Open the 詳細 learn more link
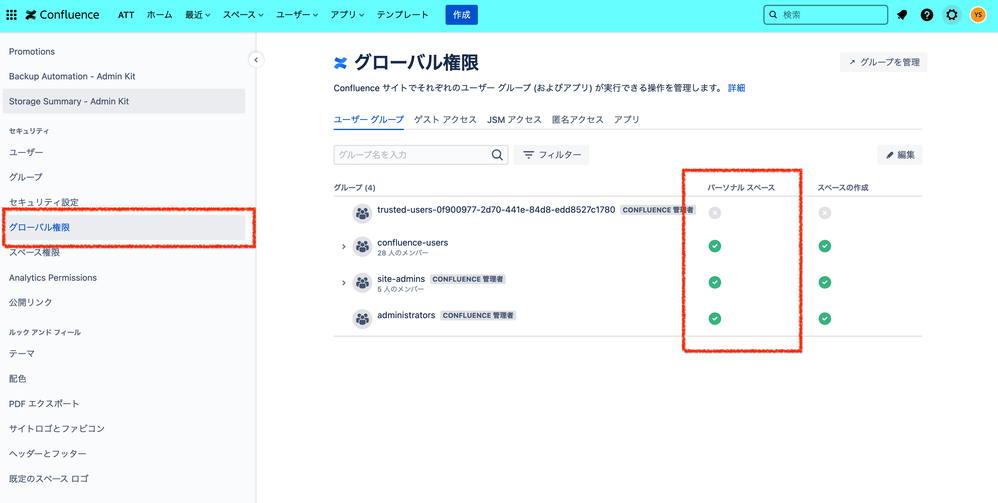Image resolution: width=998 pixels, height=503 pixels. [736, 88]
